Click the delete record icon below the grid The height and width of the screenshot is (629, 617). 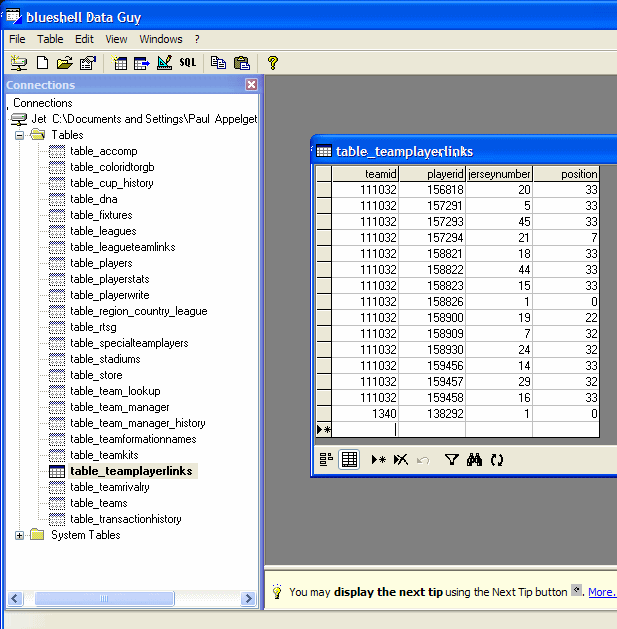click(x=400, y=460)
